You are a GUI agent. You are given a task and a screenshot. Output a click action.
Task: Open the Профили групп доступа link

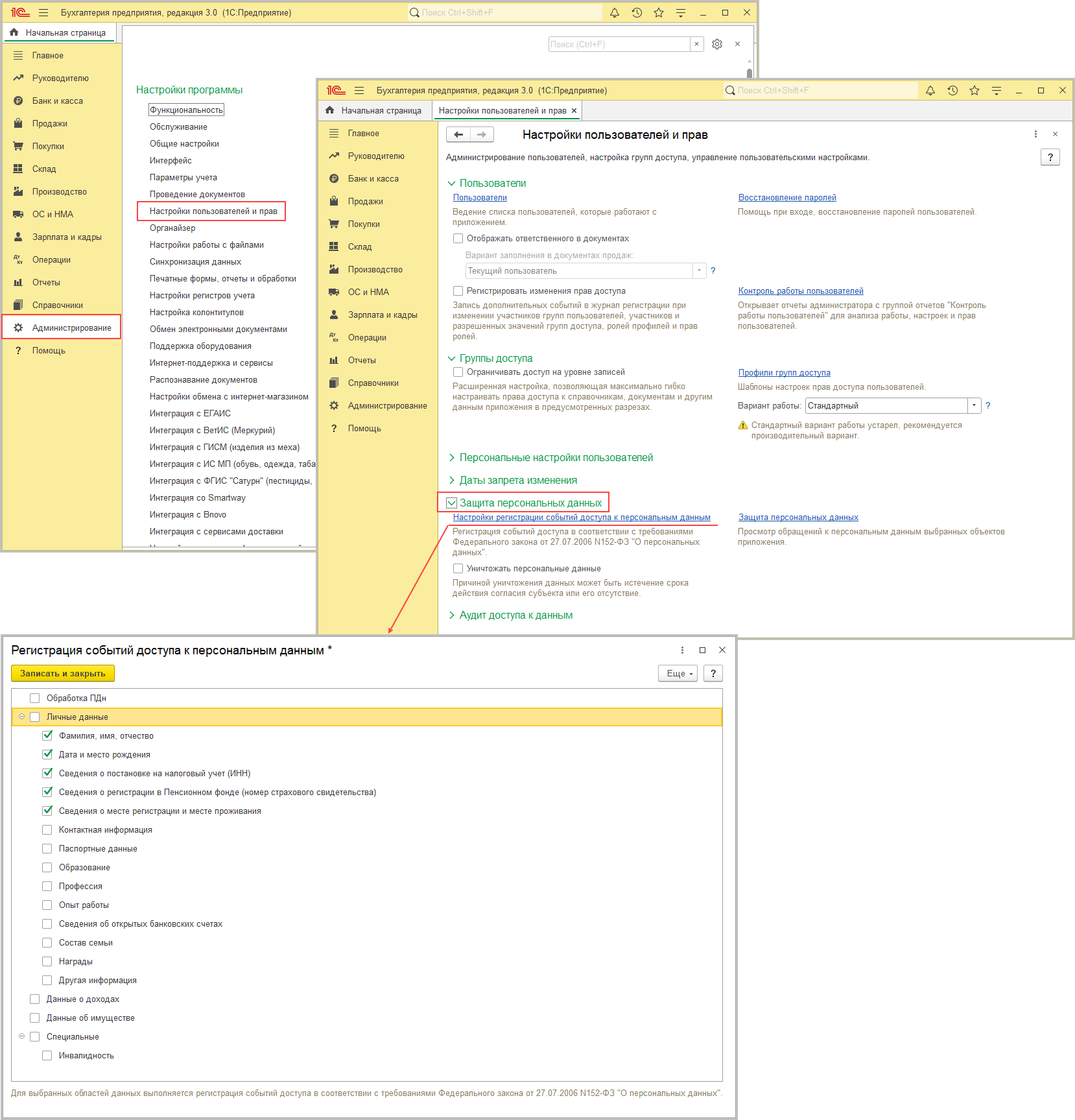tap(784, 373)
